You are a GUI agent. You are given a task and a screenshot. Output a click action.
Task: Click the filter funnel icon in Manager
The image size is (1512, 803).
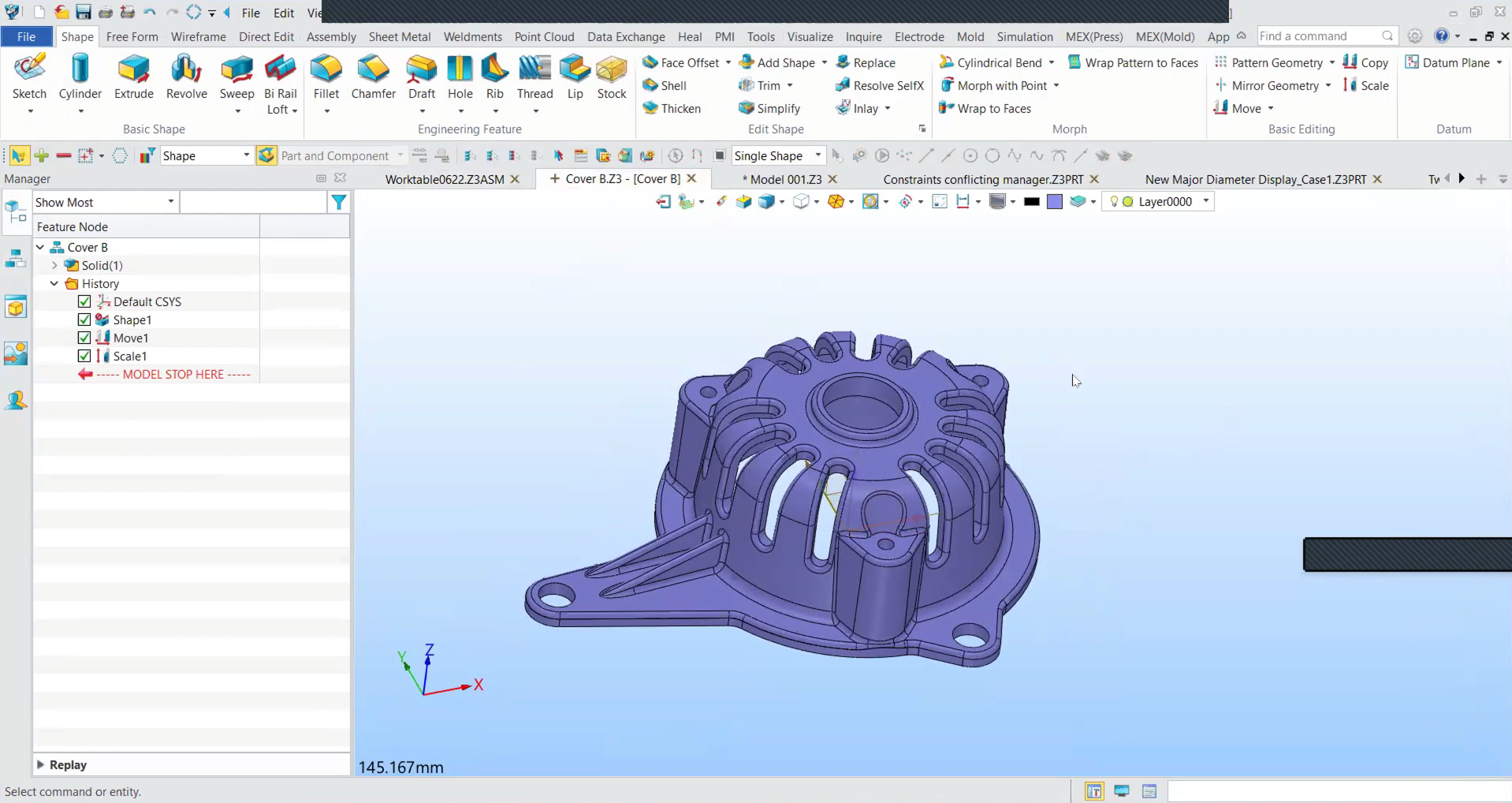pyautogui.click(x=339, y=203)
